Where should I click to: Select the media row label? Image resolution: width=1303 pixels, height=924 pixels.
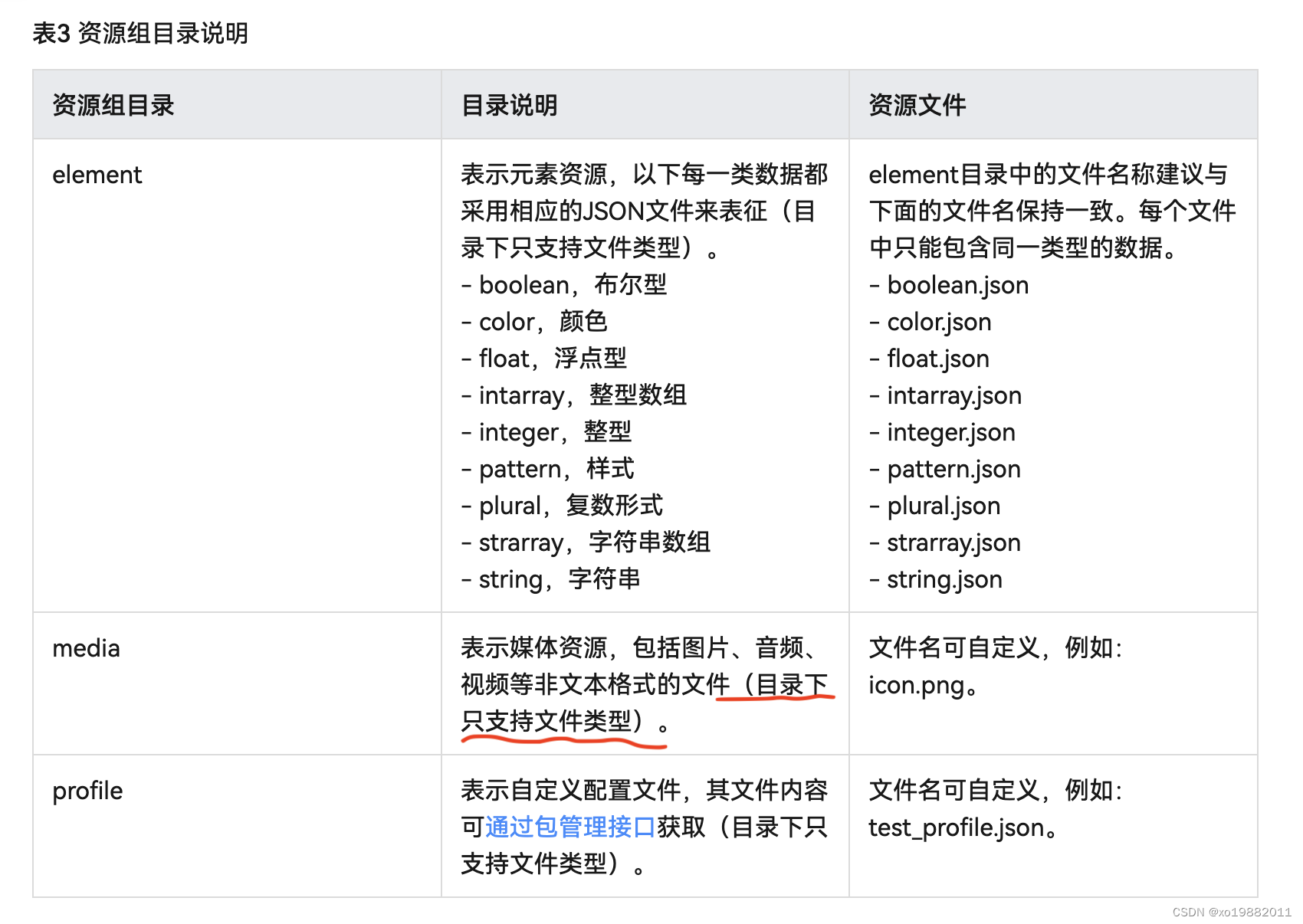click(x=86, y=648)
